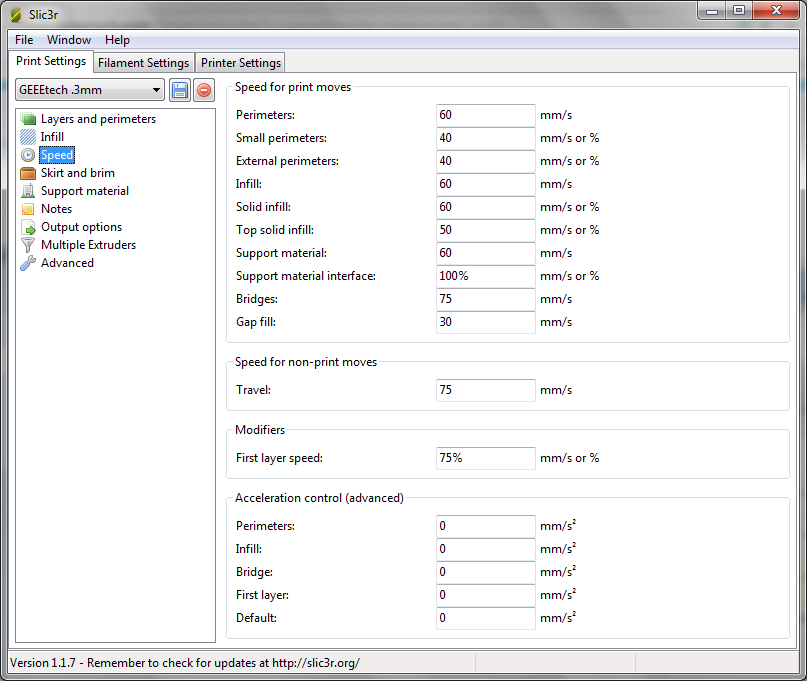Screen dimensions: 807x681
Task: Click the First layer acceleration field
Action: point(485,595)
